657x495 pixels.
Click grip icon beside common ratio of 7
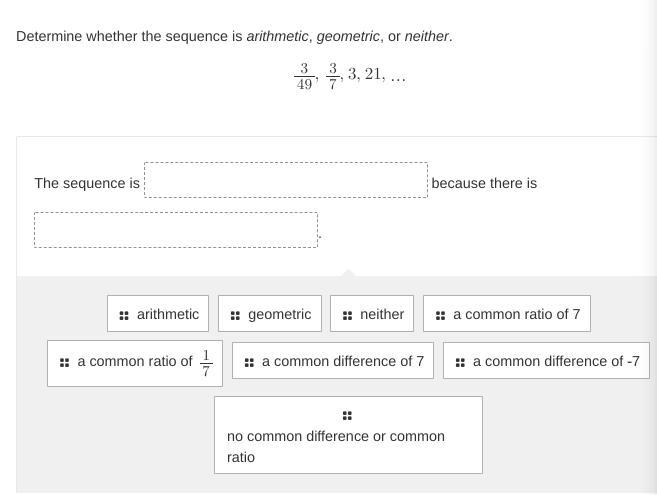(x=440, y=315)
